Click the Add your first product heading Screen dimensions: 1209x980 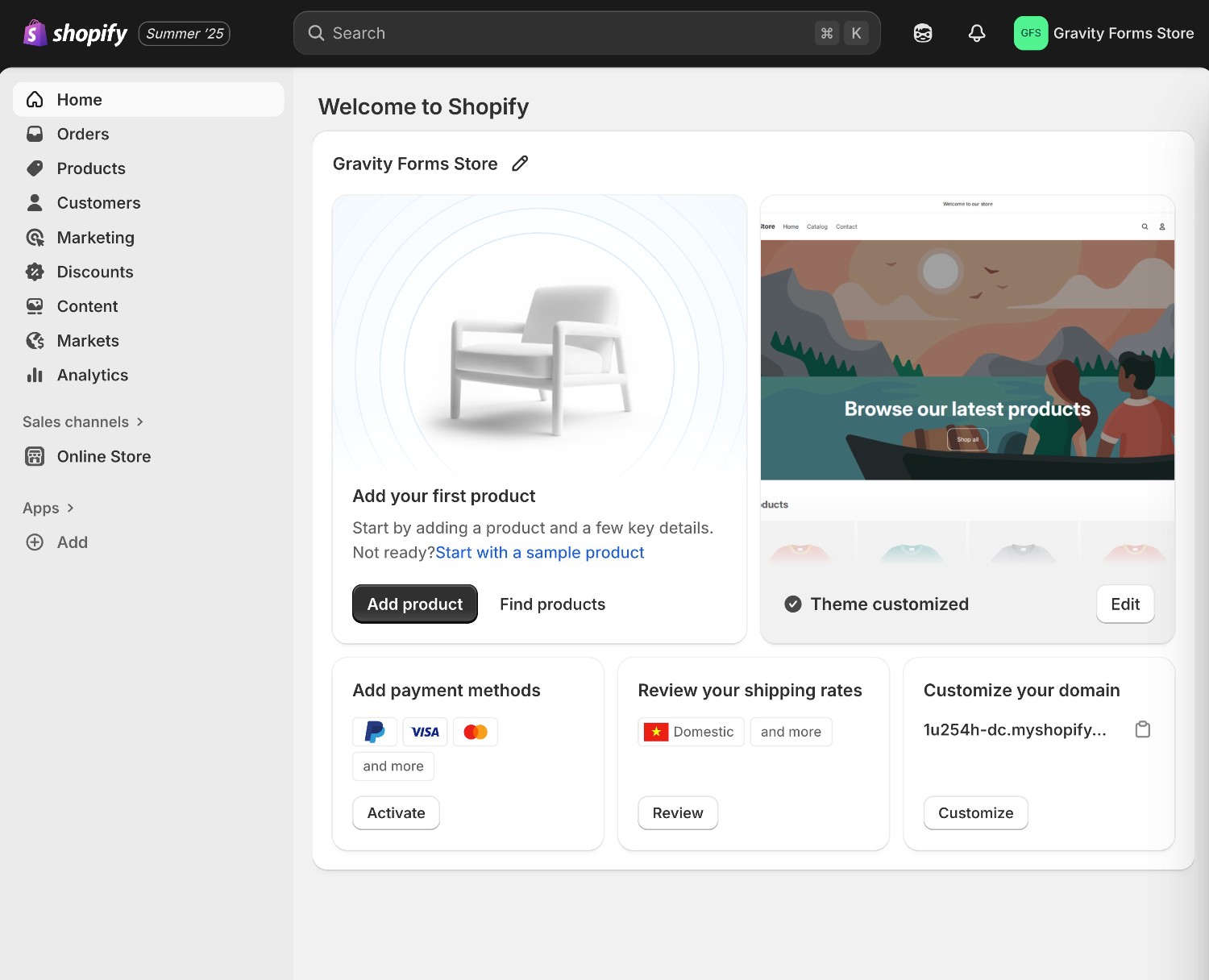(x=444, y=496)
